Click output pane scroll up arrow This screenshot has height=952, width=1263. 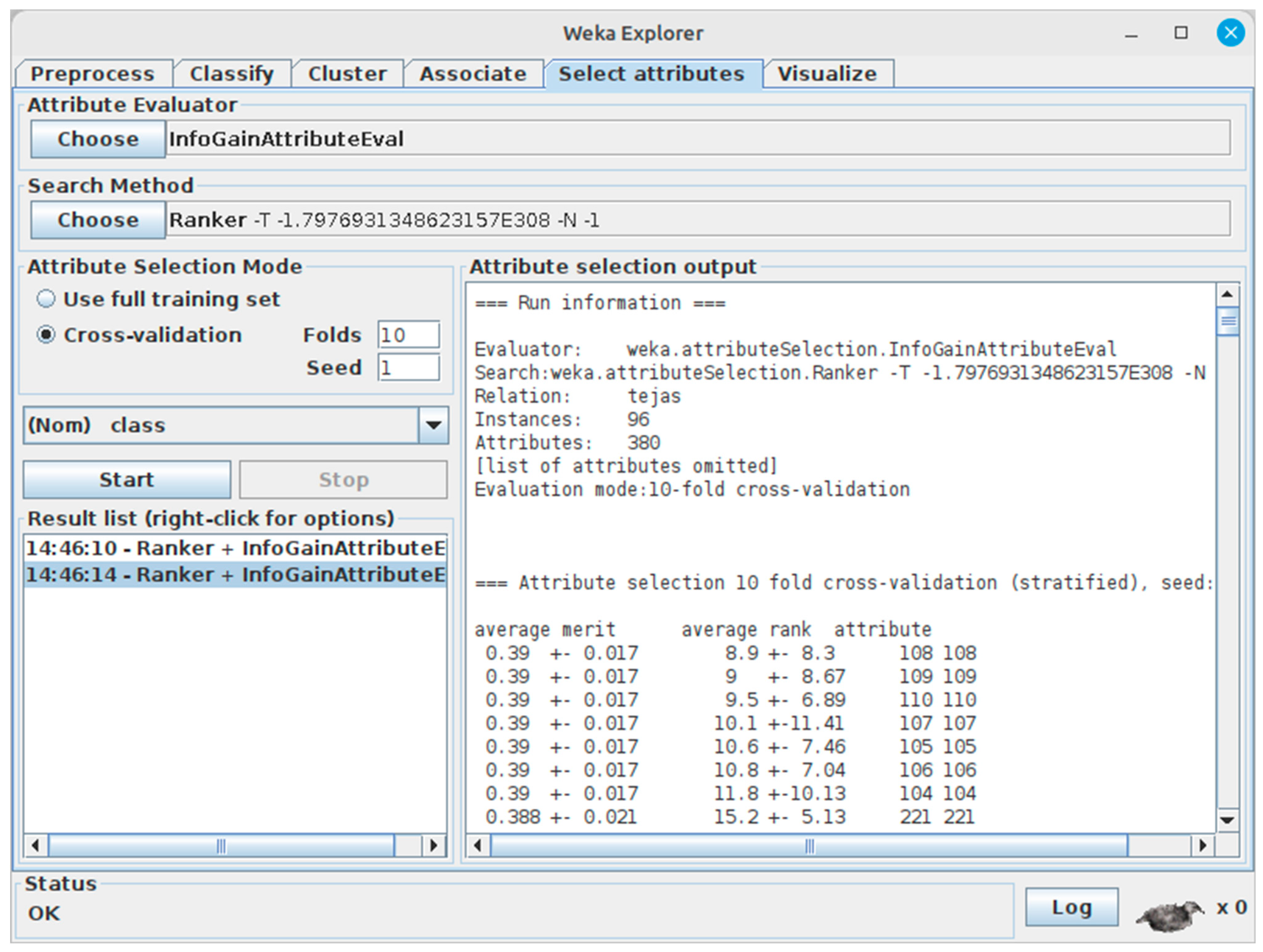[1228, 295]
